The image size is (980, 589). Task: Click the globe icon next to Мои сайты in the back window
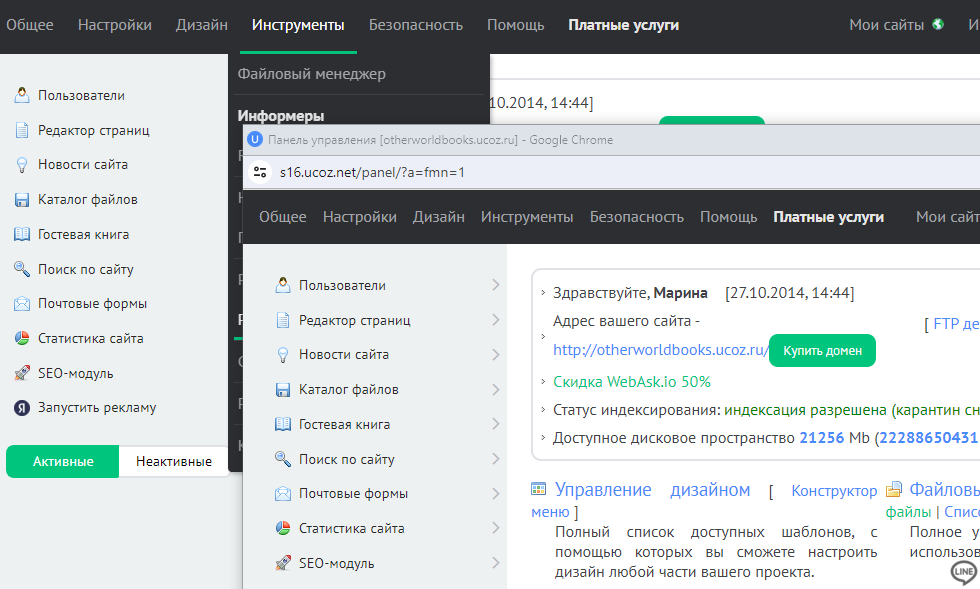[938, 24]
